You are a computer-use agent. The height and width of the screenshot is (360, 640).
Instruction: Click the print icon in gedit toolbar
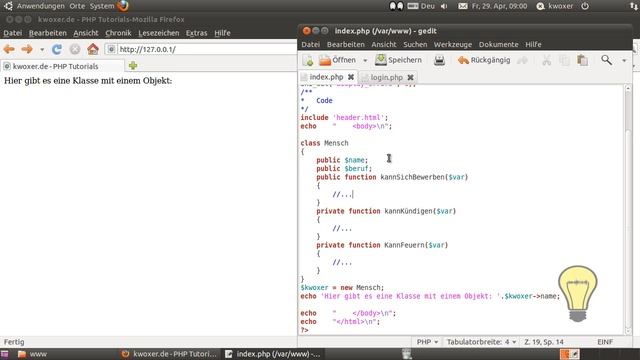click(x=439, y=60)
